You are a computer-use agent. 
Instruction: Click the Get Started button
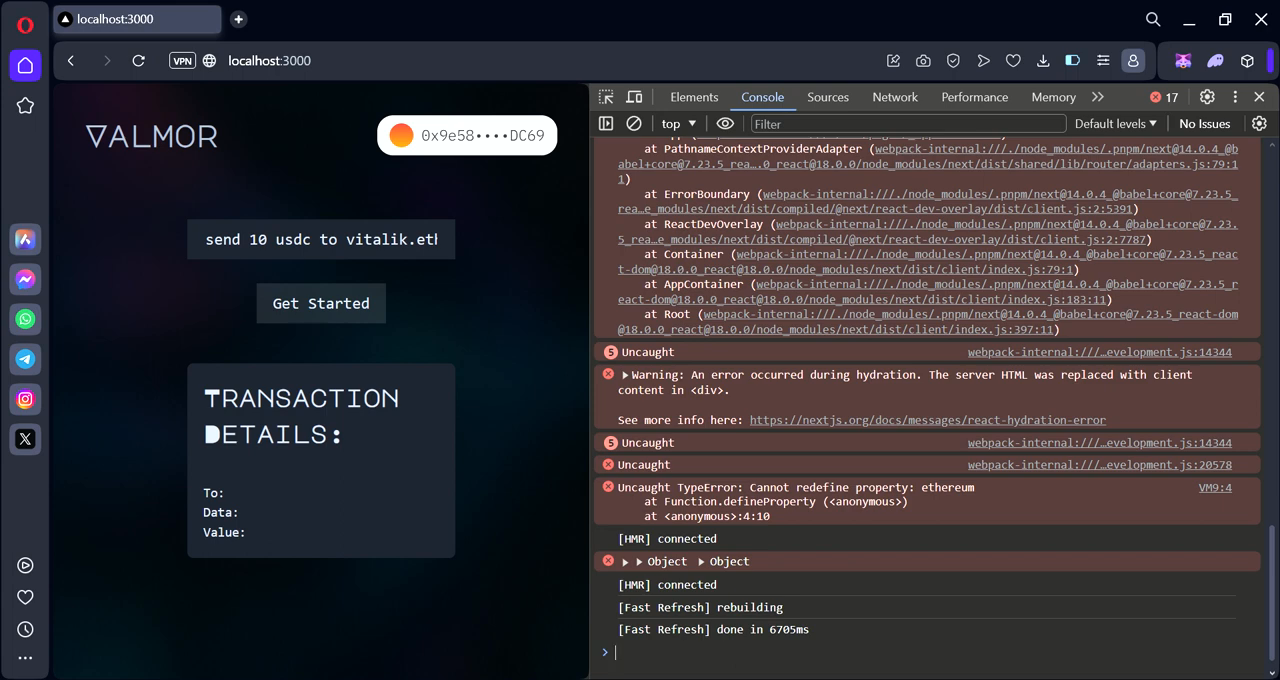point(321,303)
